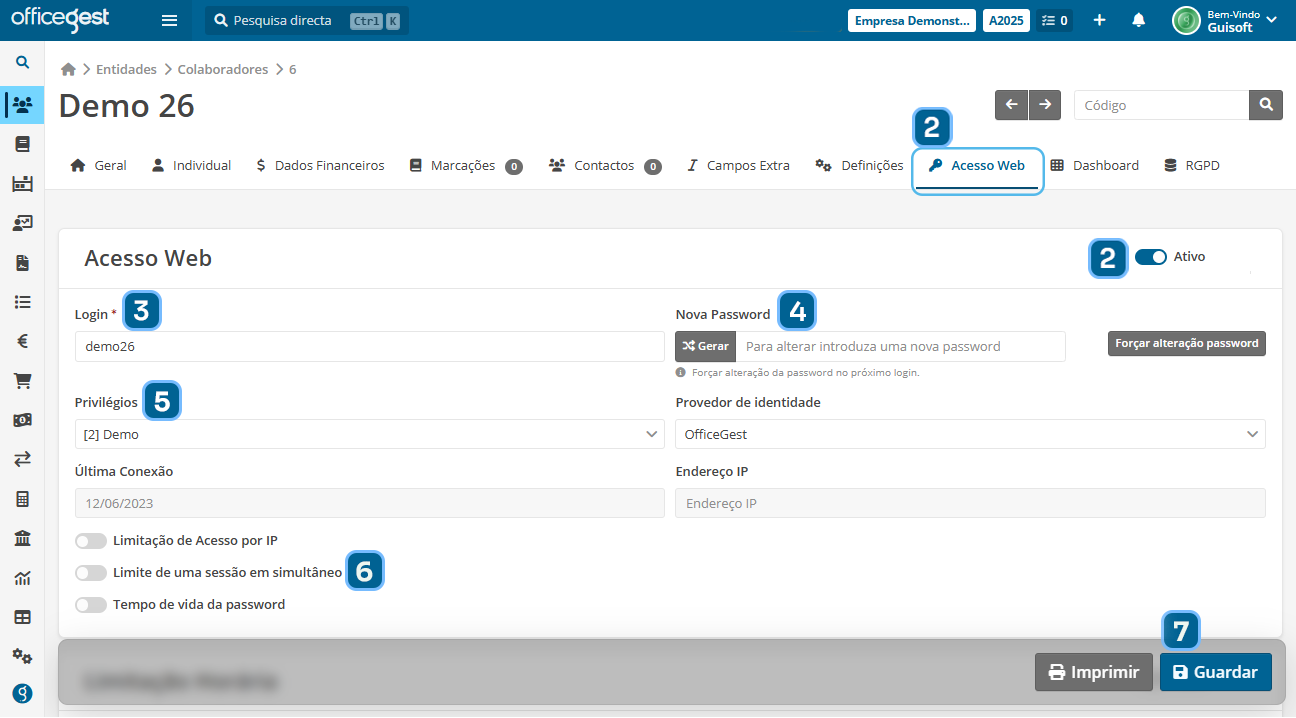1296x718 pixels.
Task: Click the plus icon in header
Action: [1099, 20]
